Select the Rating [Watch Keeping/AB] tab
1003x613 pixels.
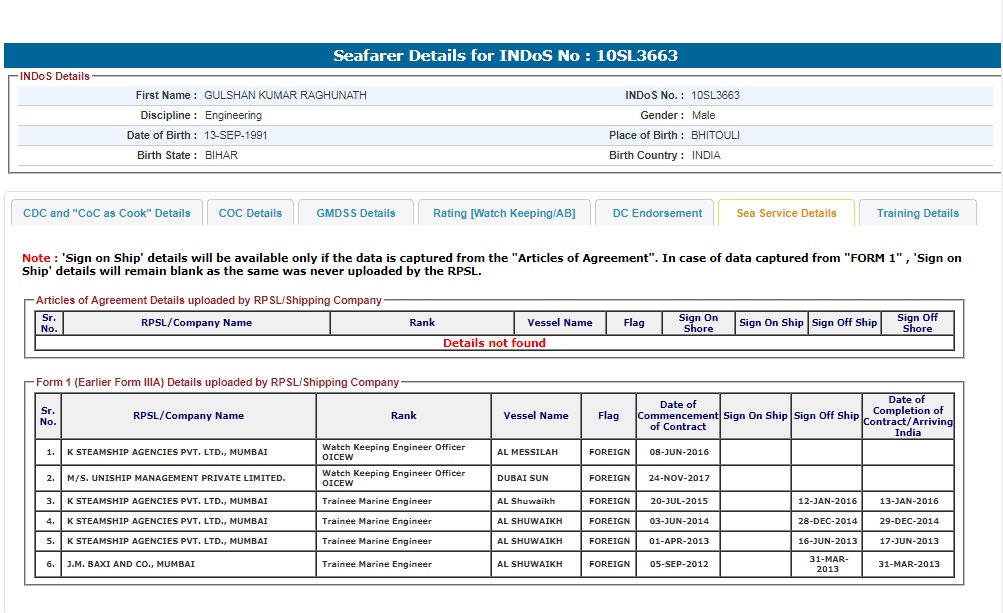tap(504, 213)
